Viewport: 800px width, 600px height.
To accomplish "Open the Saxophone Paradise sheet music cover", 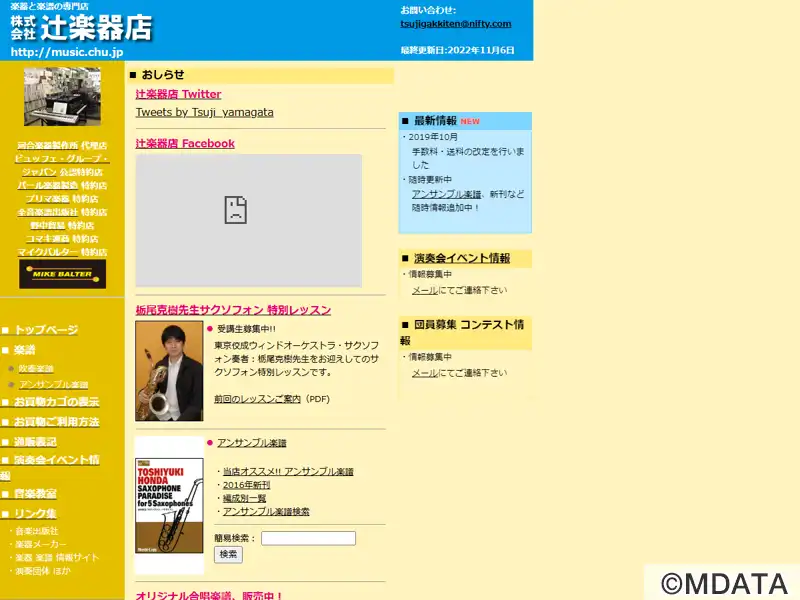I will tap(169, 506).
